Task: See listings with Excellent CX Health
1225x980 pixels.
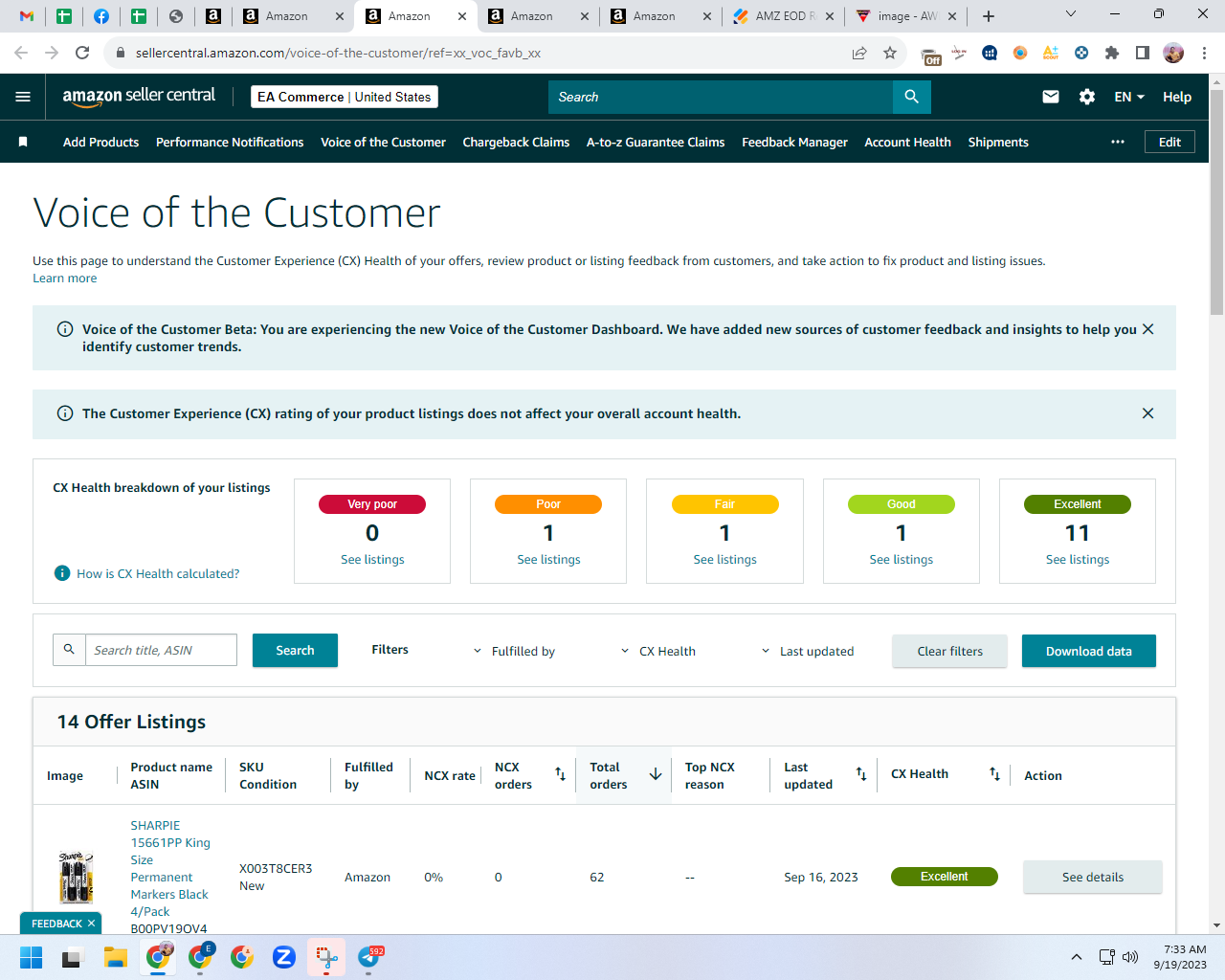Action: (x=1078, y=560)
